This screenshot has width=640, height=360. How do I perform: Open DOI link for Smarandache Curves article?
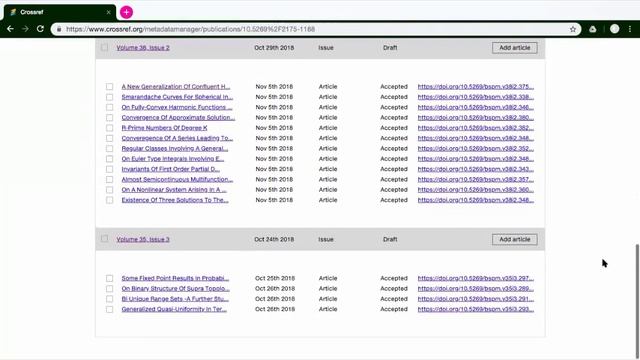[476, 97]
